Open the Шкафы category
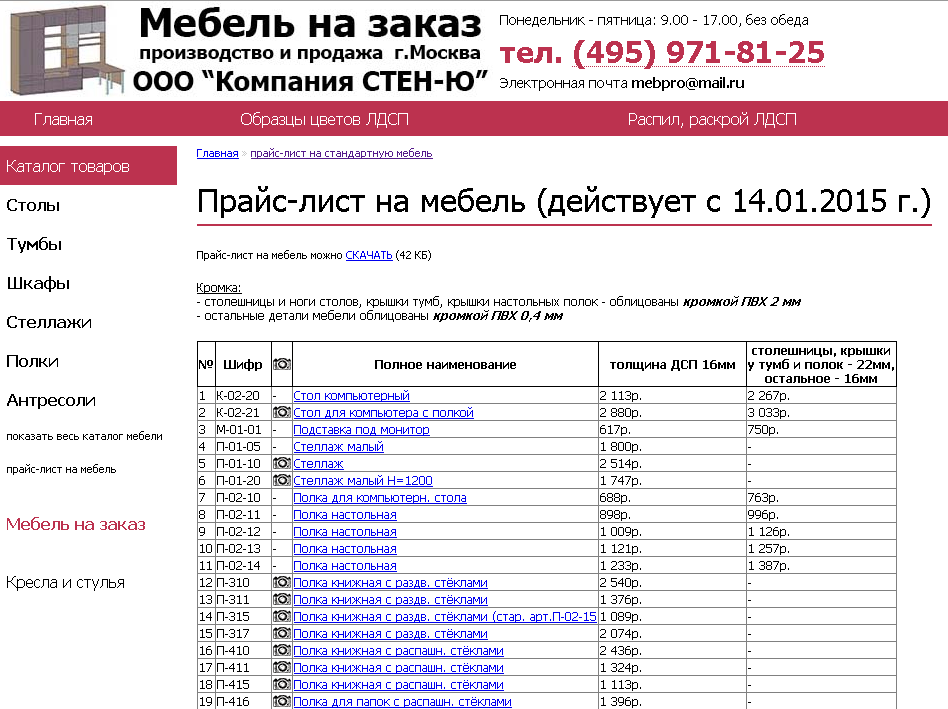 38,283
